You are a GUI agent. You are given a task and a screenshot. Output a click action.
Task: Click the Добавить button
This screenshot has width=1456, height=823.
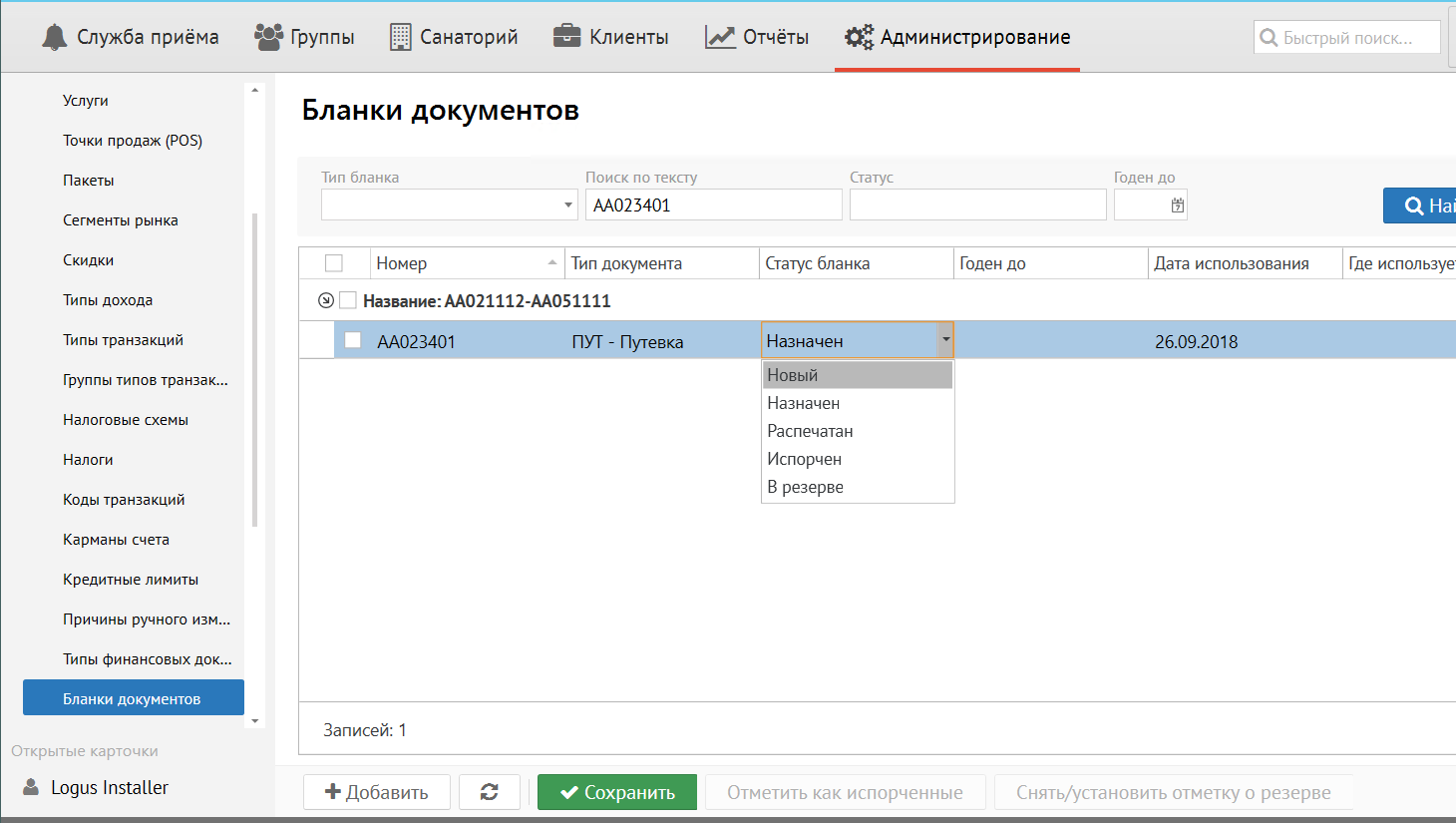click(x=377, y=792)
